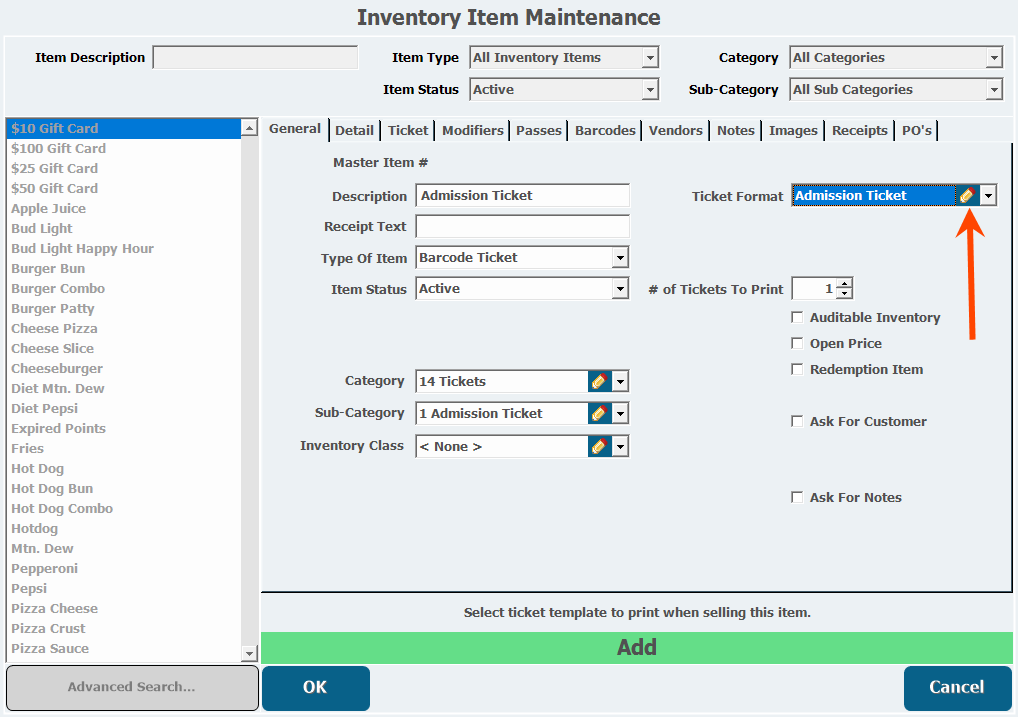Open the top Item Status filter dropdown
Image resolution: width=1018 pixels, height=717 pixels.
pos(650,90)
